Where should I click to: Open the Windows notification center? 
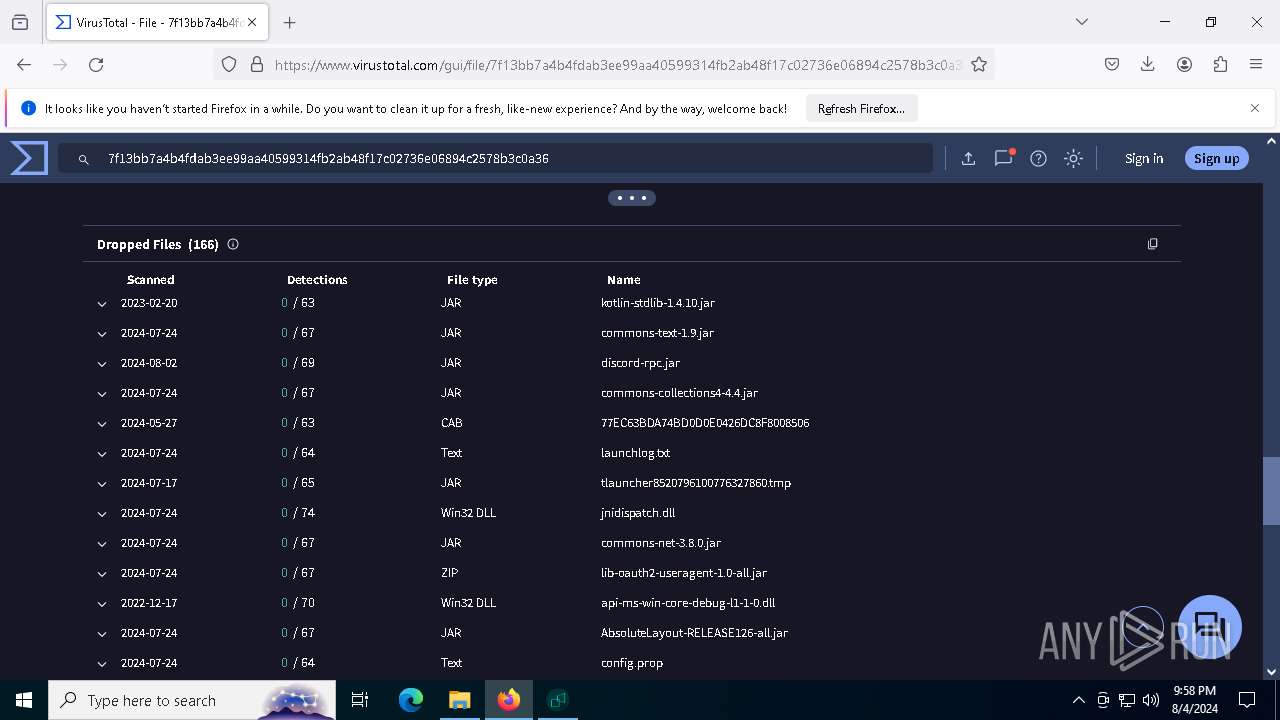pyautogui.click(x=1247, y=700)
